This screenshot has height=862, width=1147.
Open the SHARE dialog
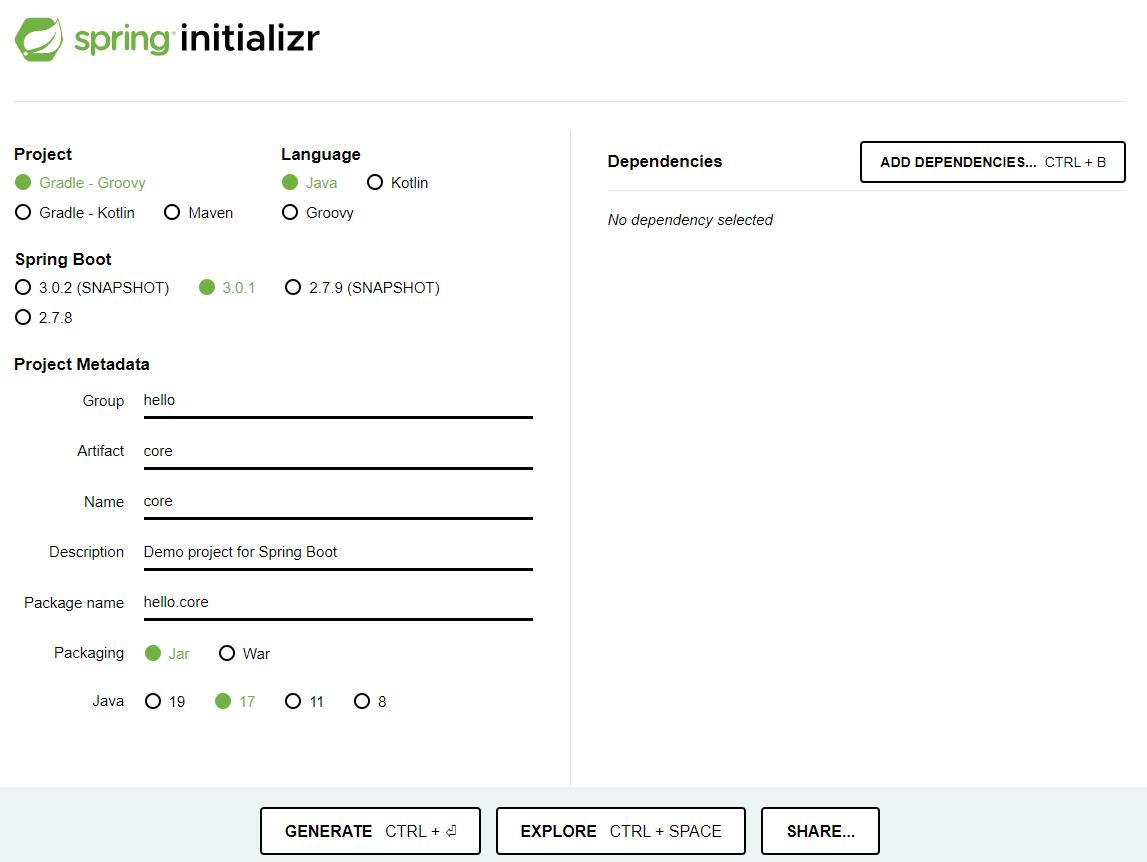[x=820, y=831]
